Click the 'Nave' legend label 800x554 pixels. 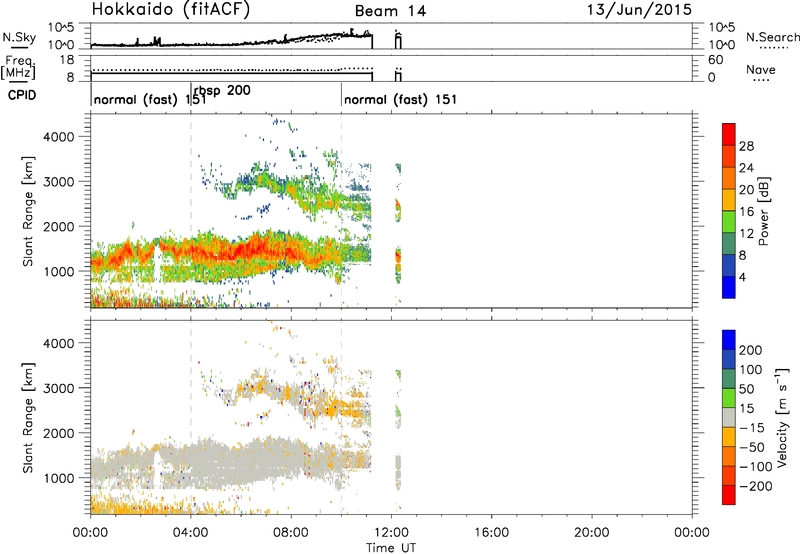(761, 70)
